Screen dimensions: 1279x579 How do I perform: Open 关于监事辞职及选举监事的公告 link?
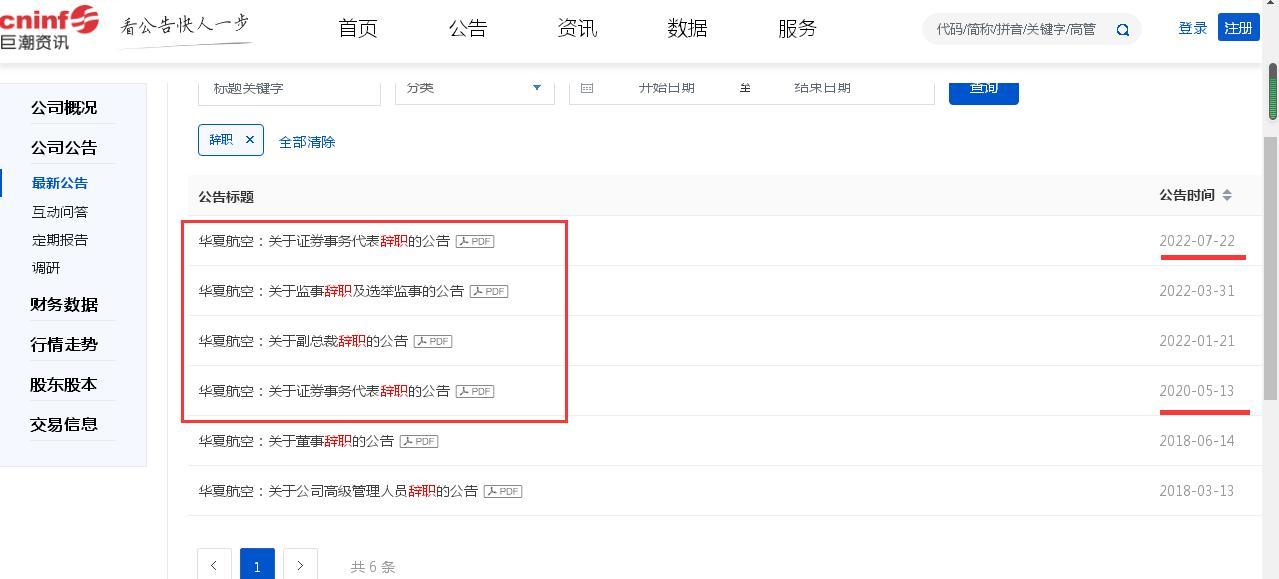331,291
